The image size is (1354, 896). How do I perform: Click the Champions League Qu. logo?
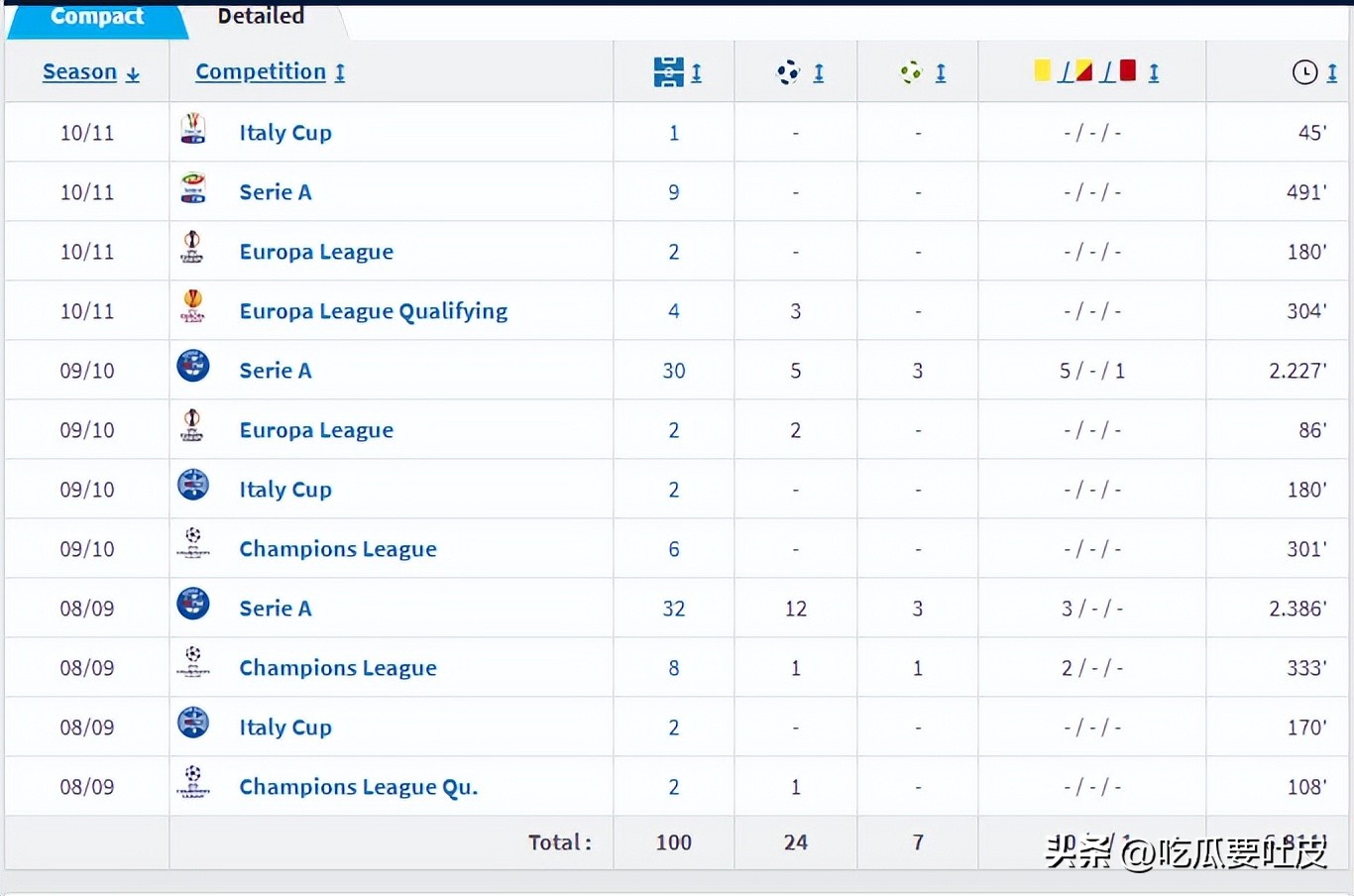193,782
